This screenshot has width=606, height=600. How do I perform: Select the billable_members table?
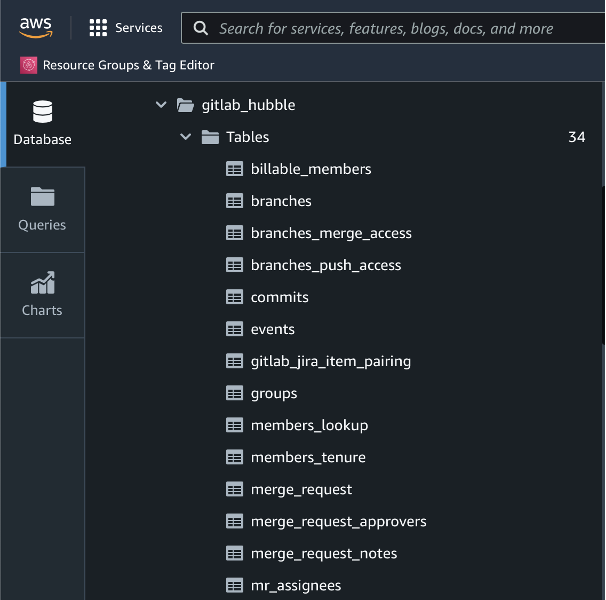pos(311,169)
